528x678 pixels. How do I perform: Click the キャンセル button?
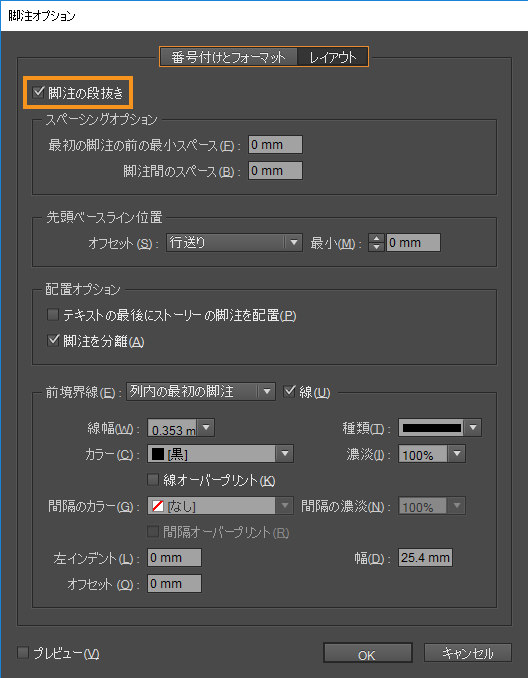[467, 653]
